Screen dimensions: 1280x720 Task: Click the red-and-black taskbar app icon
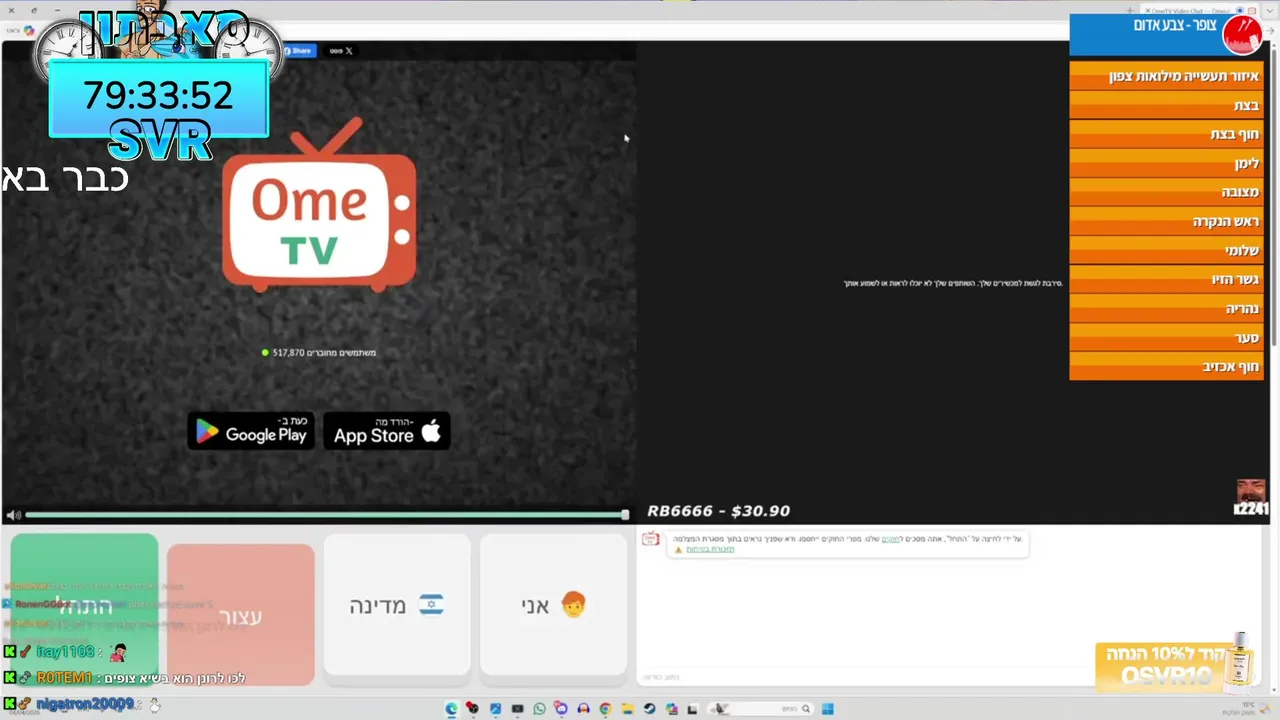pyautogui.click(x=473, y=709)
